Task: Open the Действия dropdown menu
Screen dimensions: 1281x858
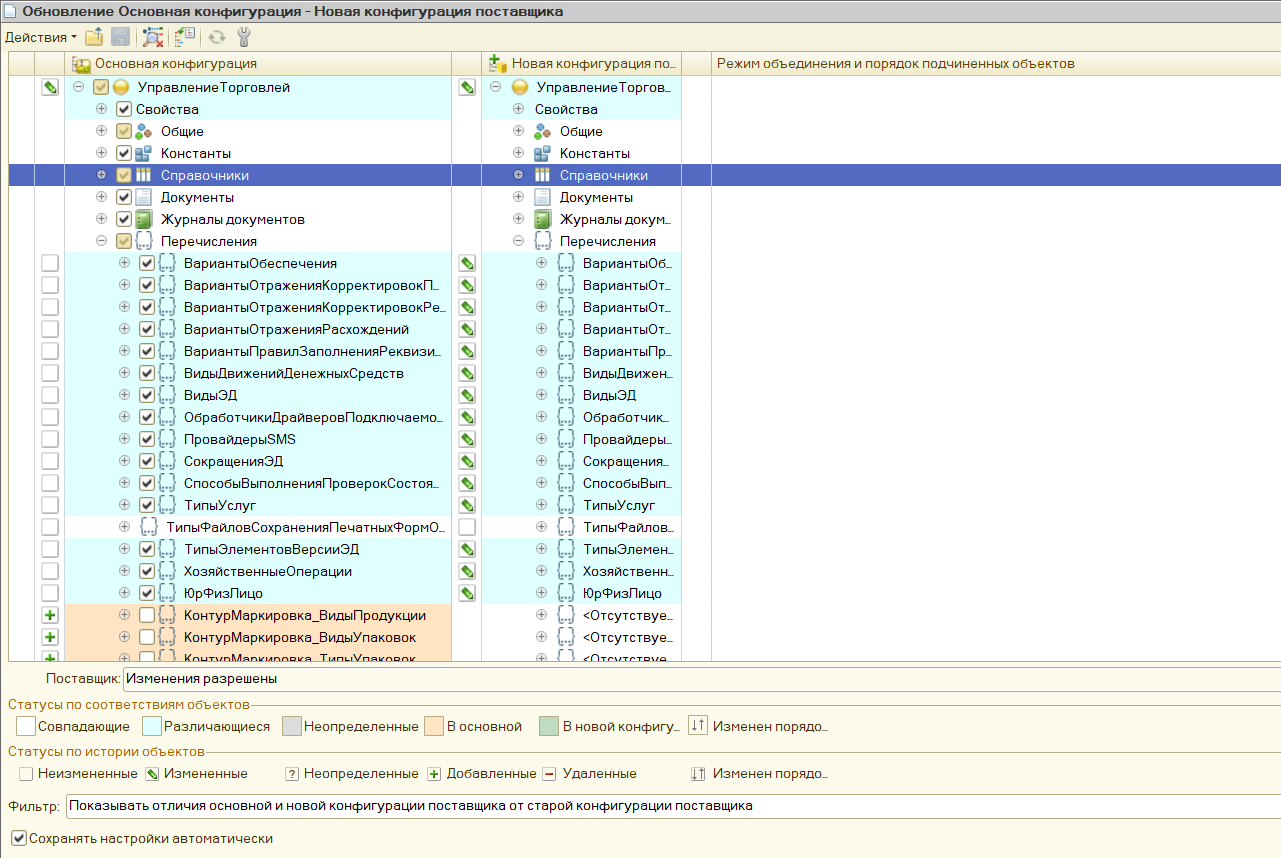Action: (x=40, y=37)
